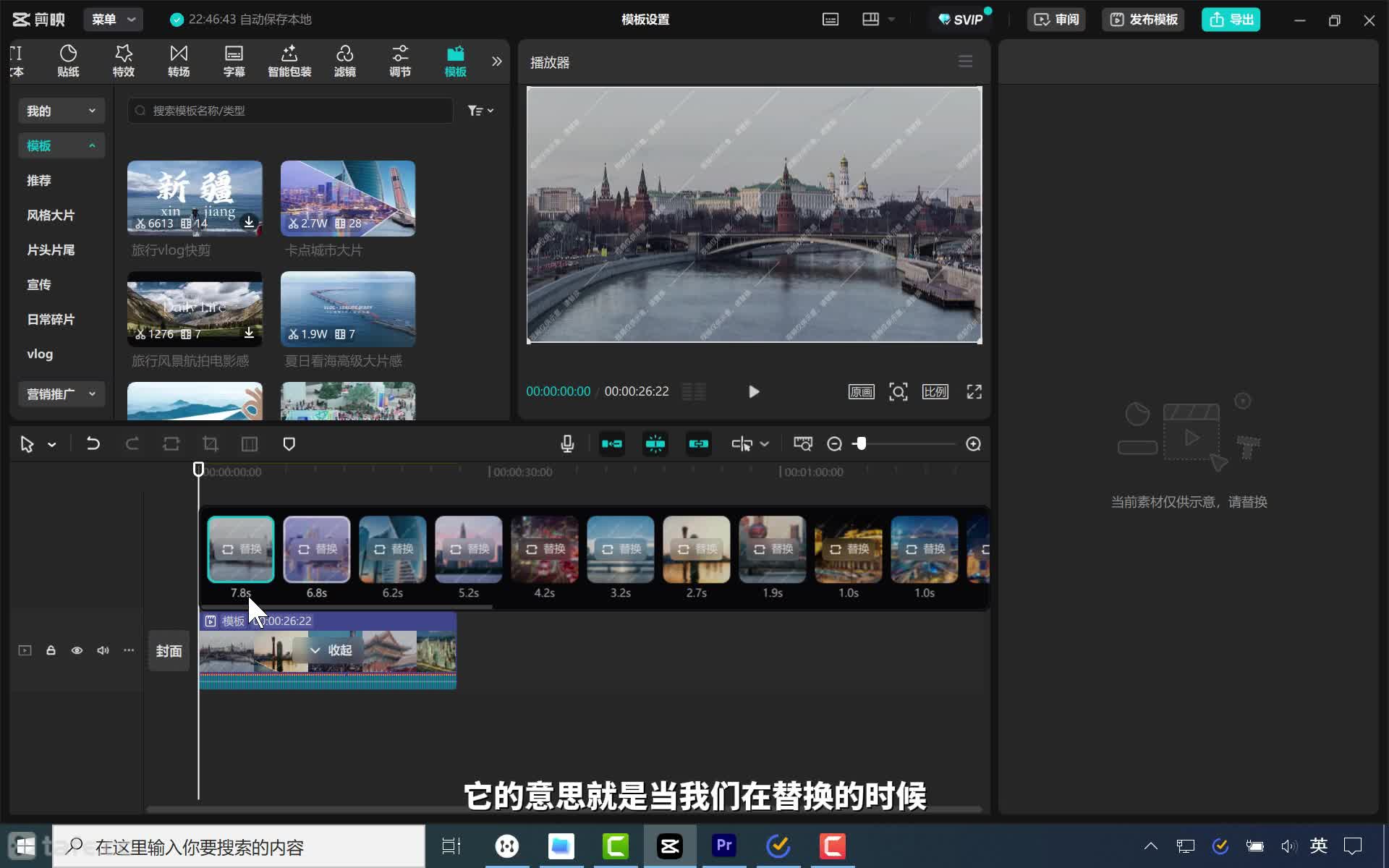Open the 菜单 menu dropdown
The height and width of the screenshot is (868, 1389).
pos(114,20)
